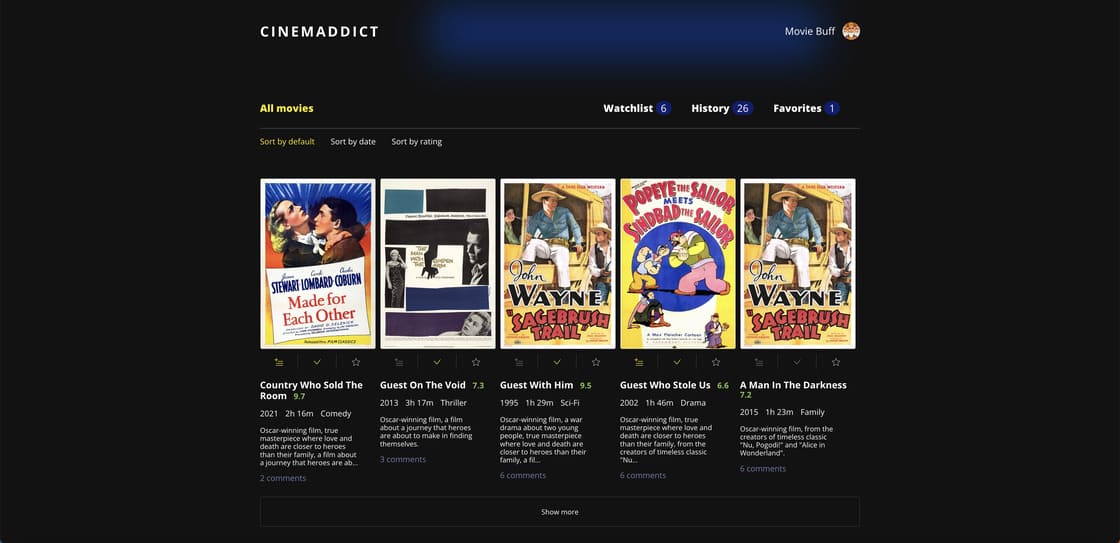Mark Guest With Him as watched
Screen dimensions: 1120x543
point(557,362)
